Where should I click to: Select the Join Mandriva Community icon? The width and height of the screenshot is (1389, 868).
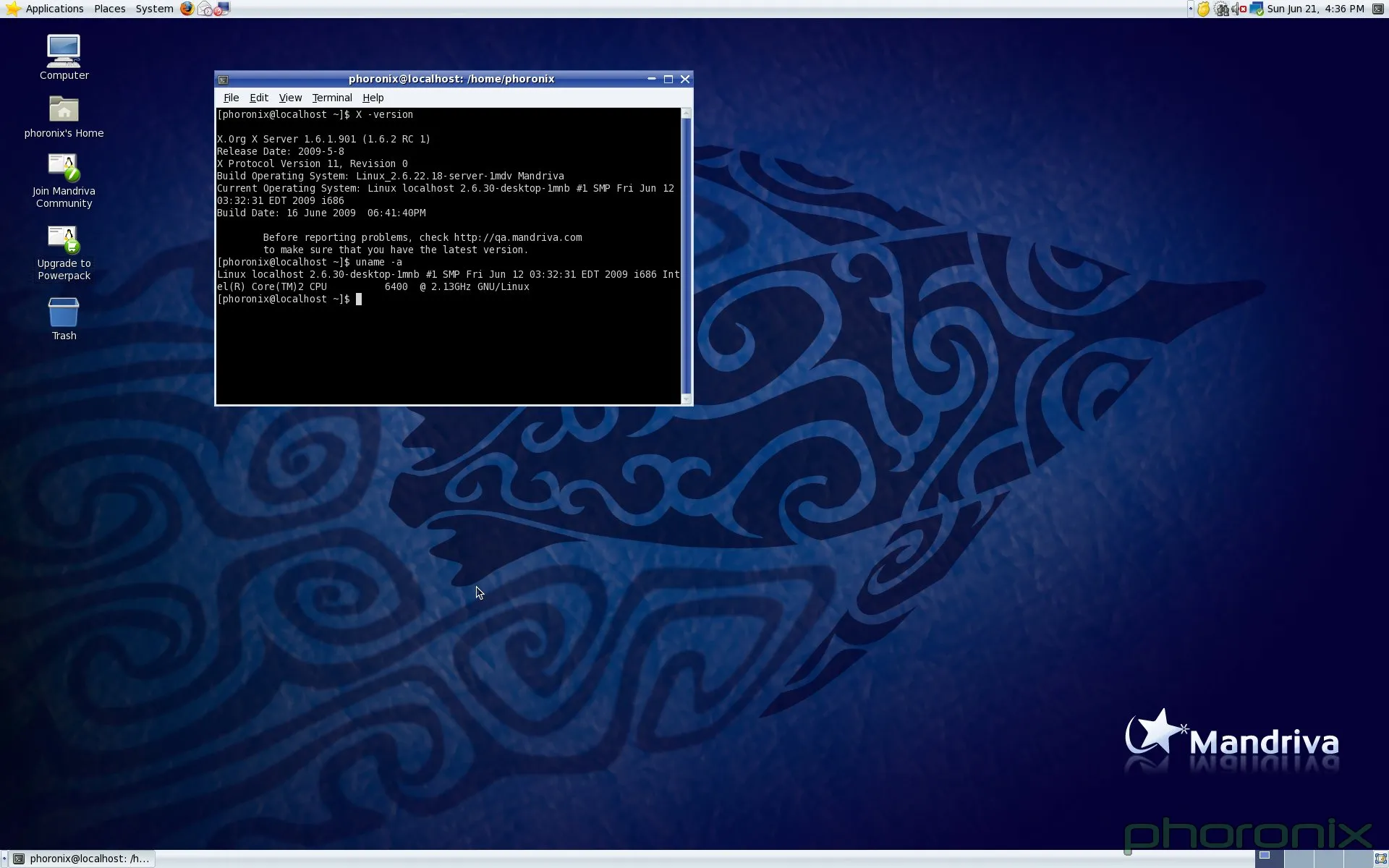pyautogui.click(x=64, y=181)
